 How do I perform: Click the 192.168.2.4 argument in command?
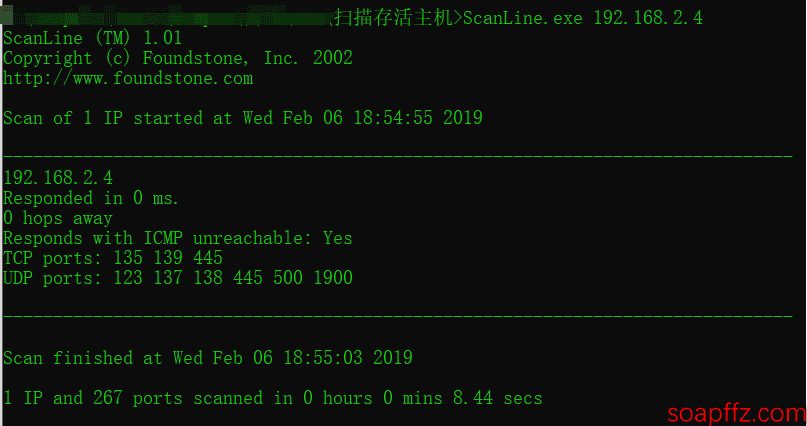[648, 19]
